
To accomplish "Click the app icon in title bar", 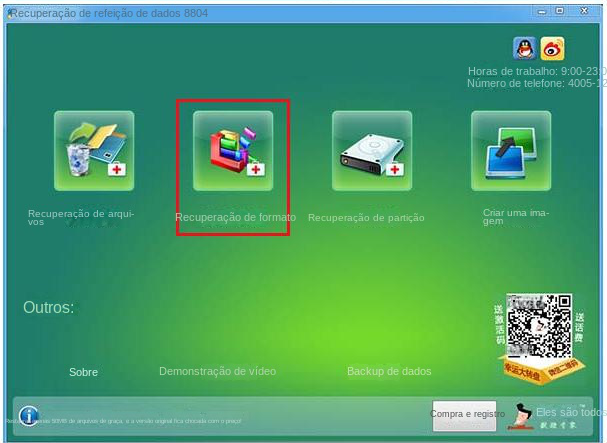I will coord(9,13).
